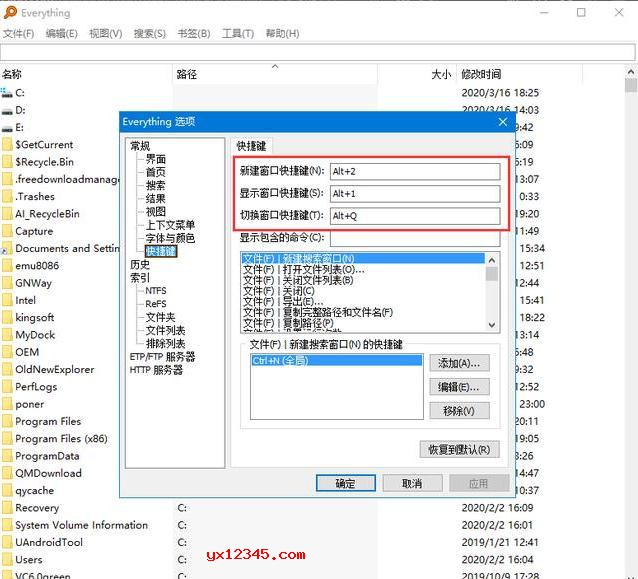Select NTFS under 索引
638x579 pixels.
click(x=156, y=291)
